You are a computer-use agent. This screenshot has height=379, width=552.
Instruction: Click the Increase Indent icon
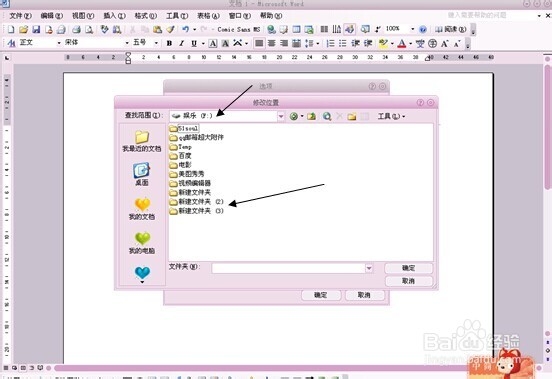pos(368,43)
